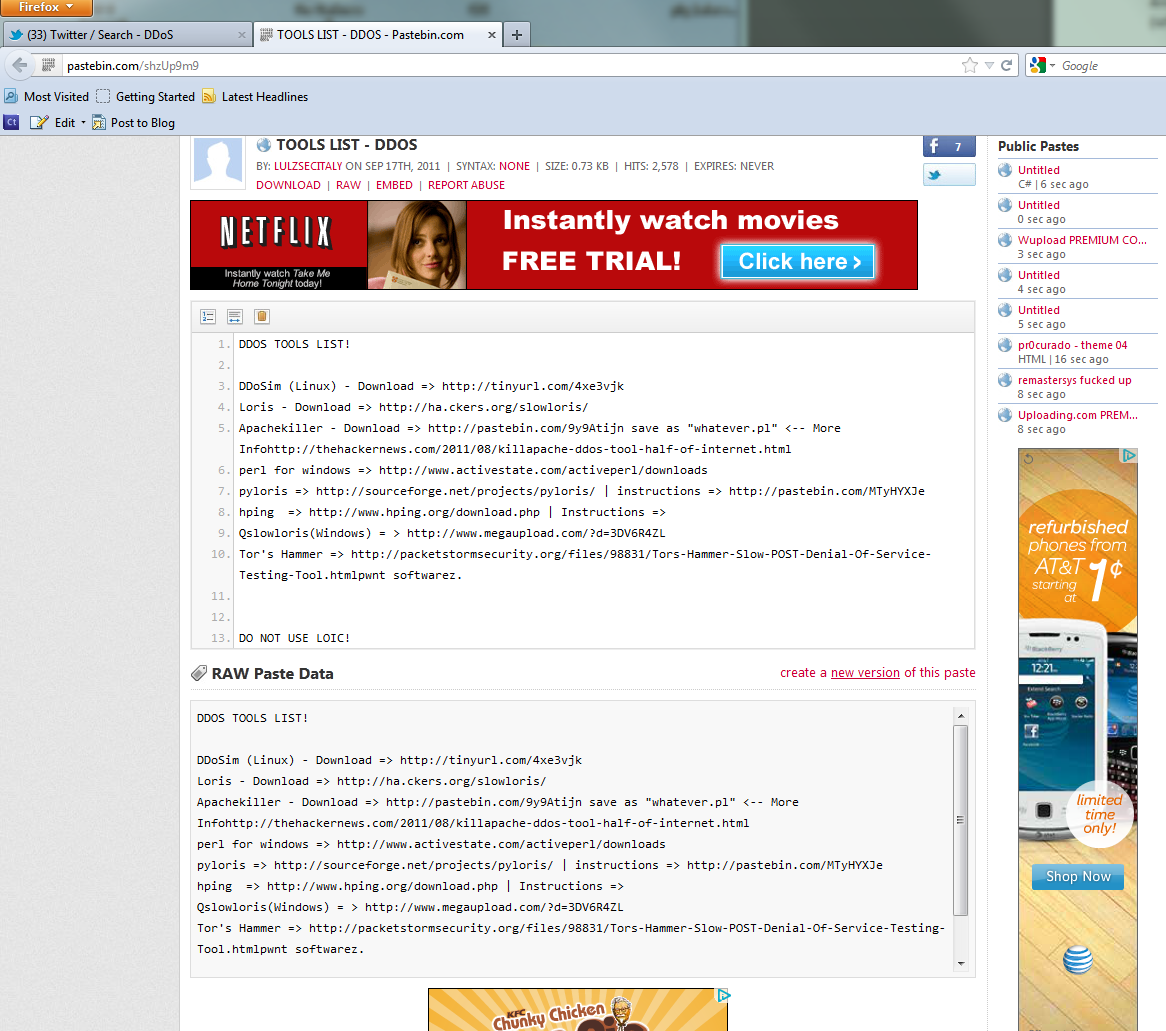Click the globe icon beside Uploading.com PREM...
The width and height of the screenshot is (1166, 1031).
(x=1005, y=415)
